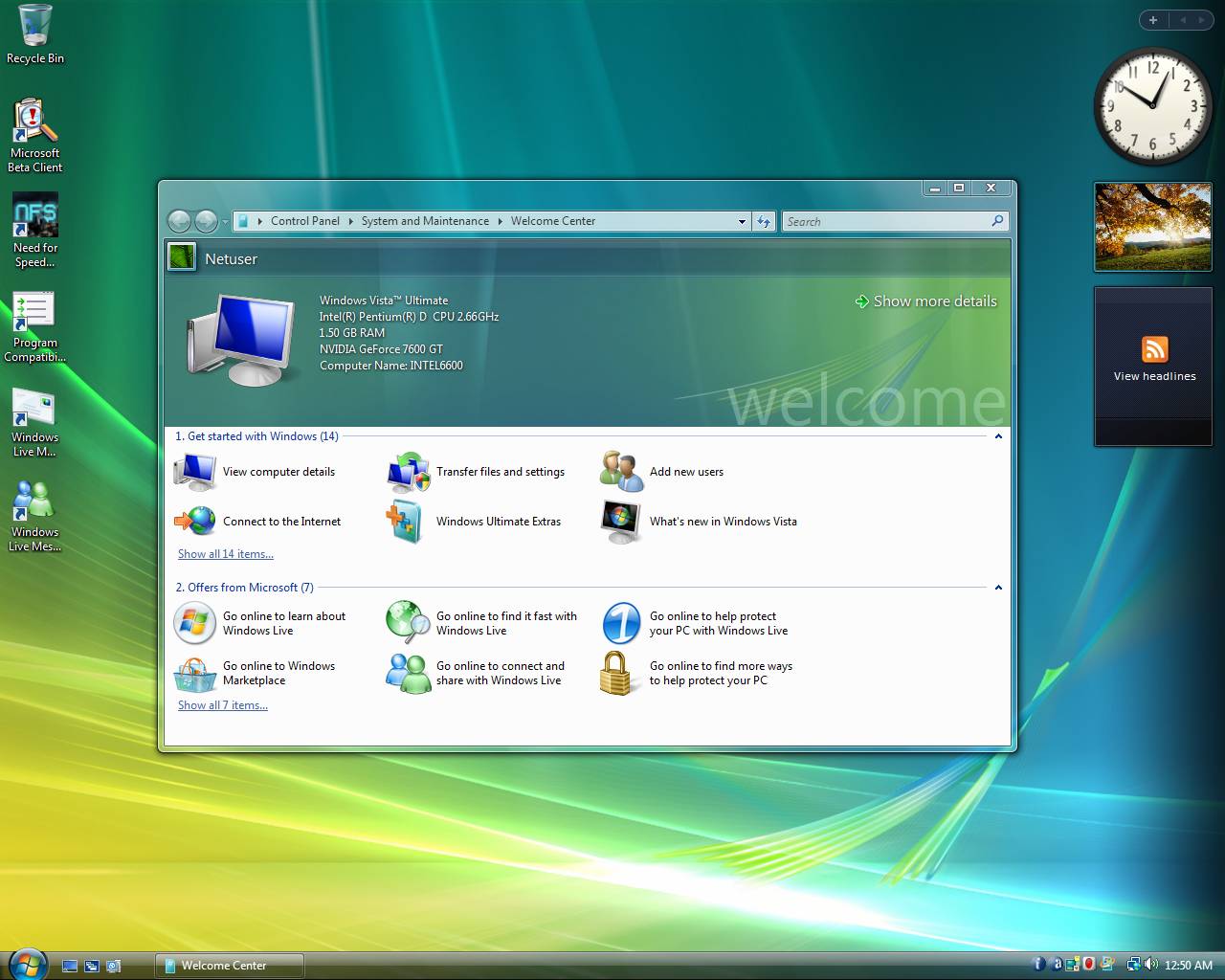Click the third quick launch icon
The image size is (1225, 980).
click(114, 967)
